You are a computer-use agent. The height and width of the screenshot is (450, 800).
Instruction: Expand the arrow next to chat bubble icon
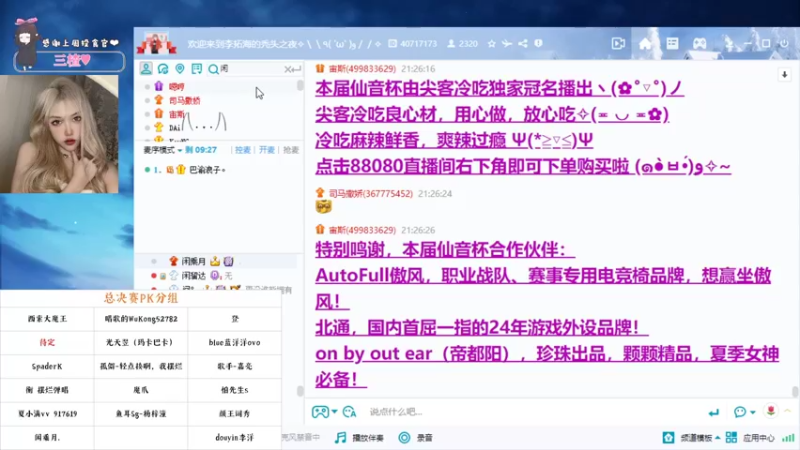pos(753,412)
